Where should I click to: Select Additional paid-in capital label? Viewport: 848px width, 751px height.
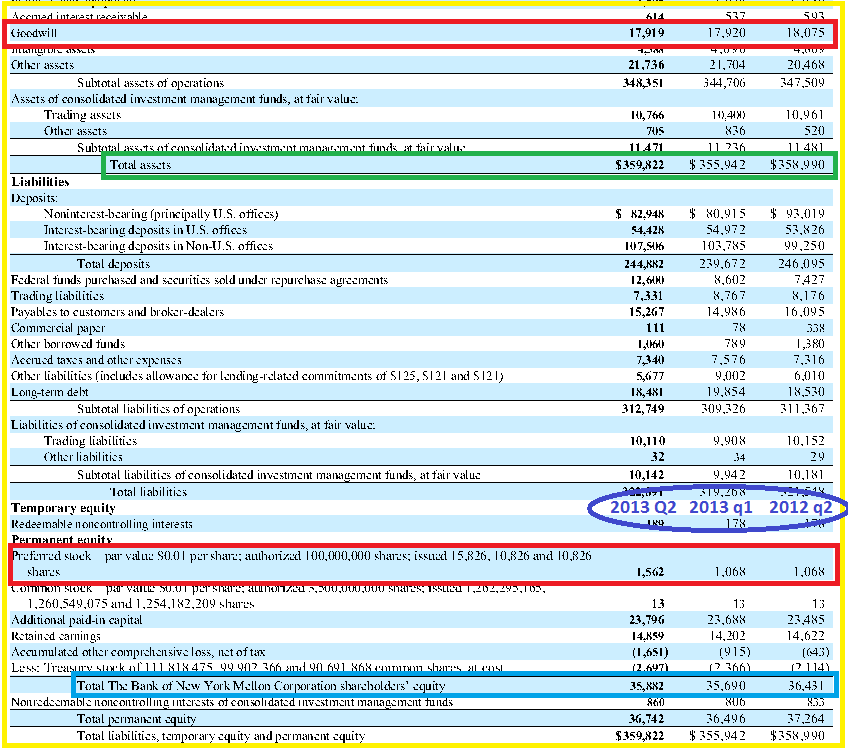(x=76, y=620)
